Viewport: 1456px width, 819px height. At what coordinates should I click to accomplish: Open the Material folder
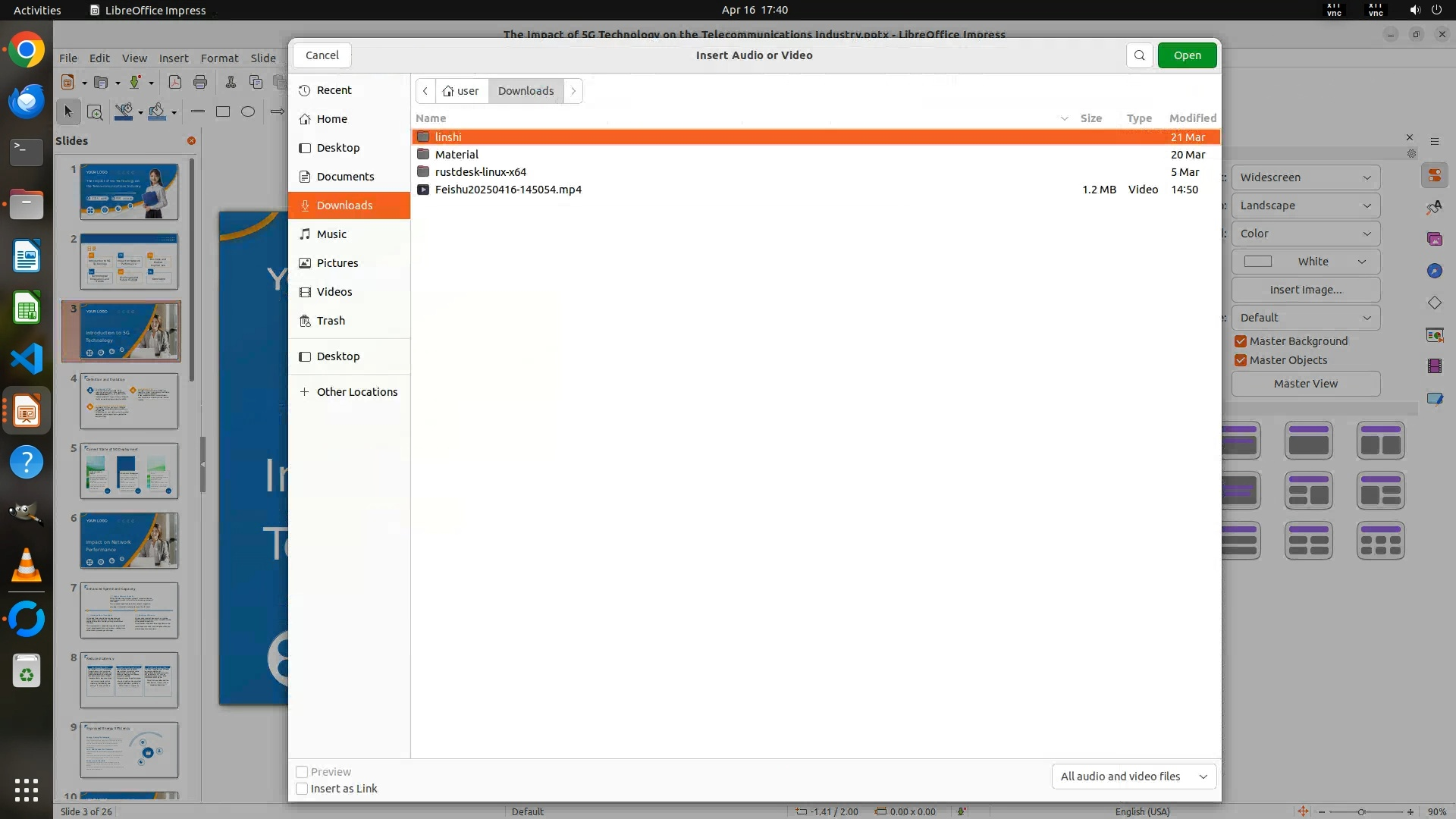tap(457, 155)
